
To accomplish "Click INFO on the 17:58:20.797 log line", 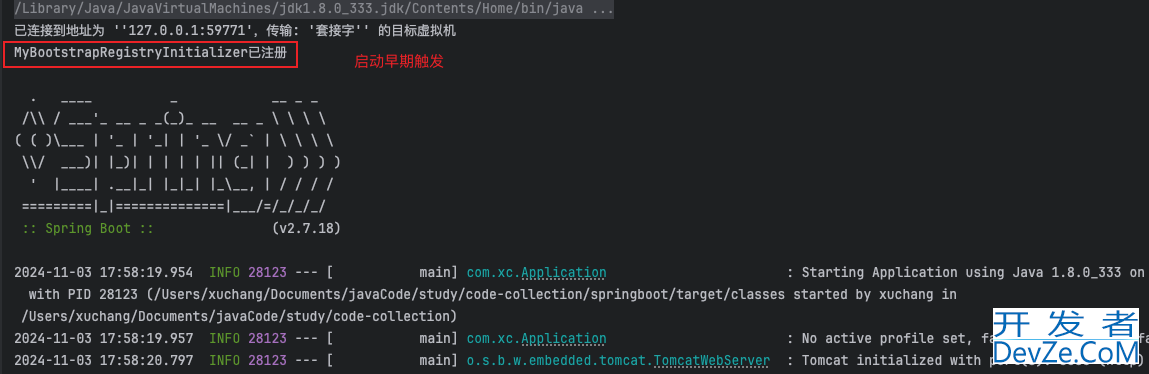I will coord(224,361).
